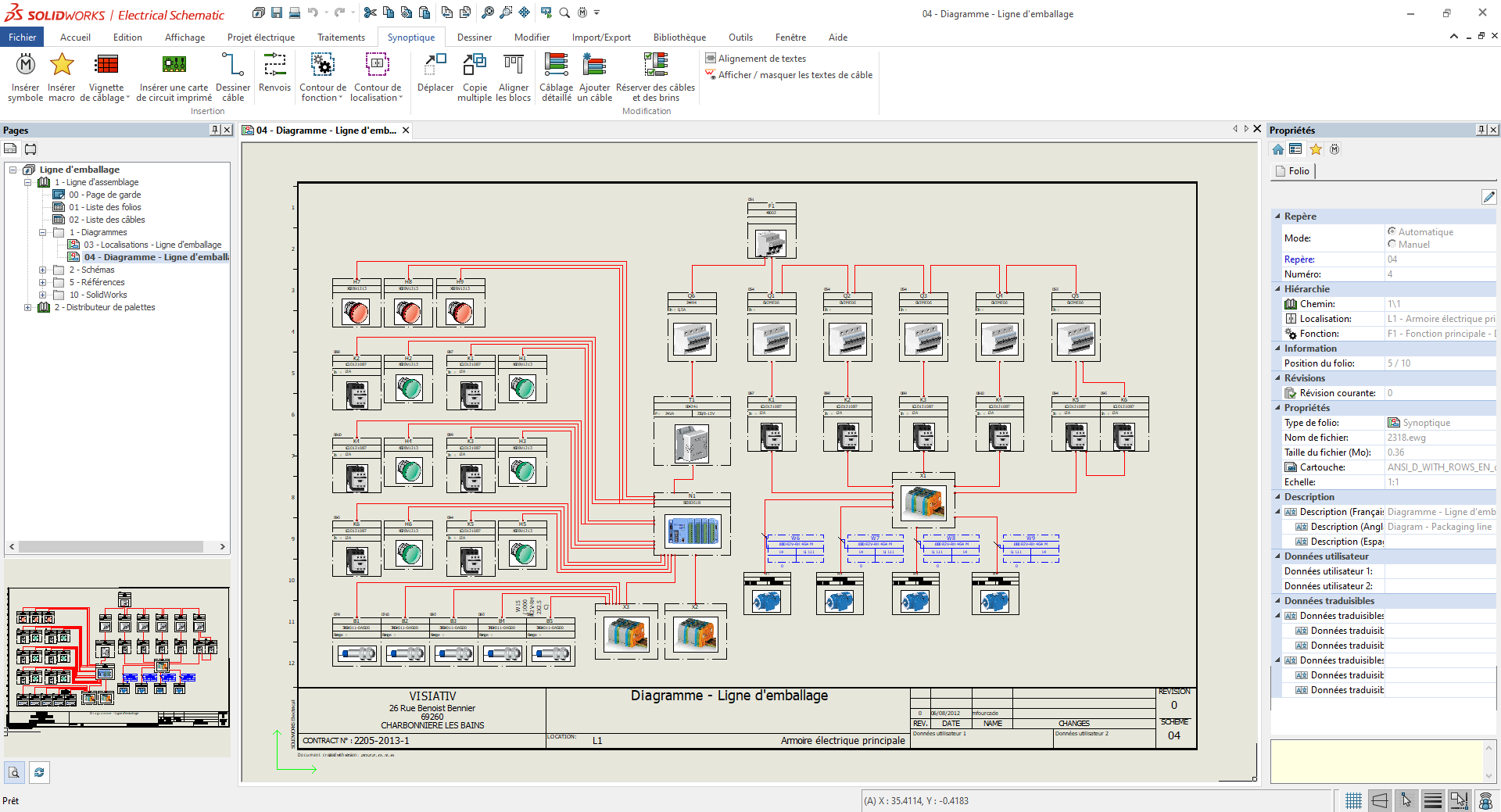Viewport: 1501px width, 812px height.
Task: Click the pan four-arrow icon
Action: (524, 13)
